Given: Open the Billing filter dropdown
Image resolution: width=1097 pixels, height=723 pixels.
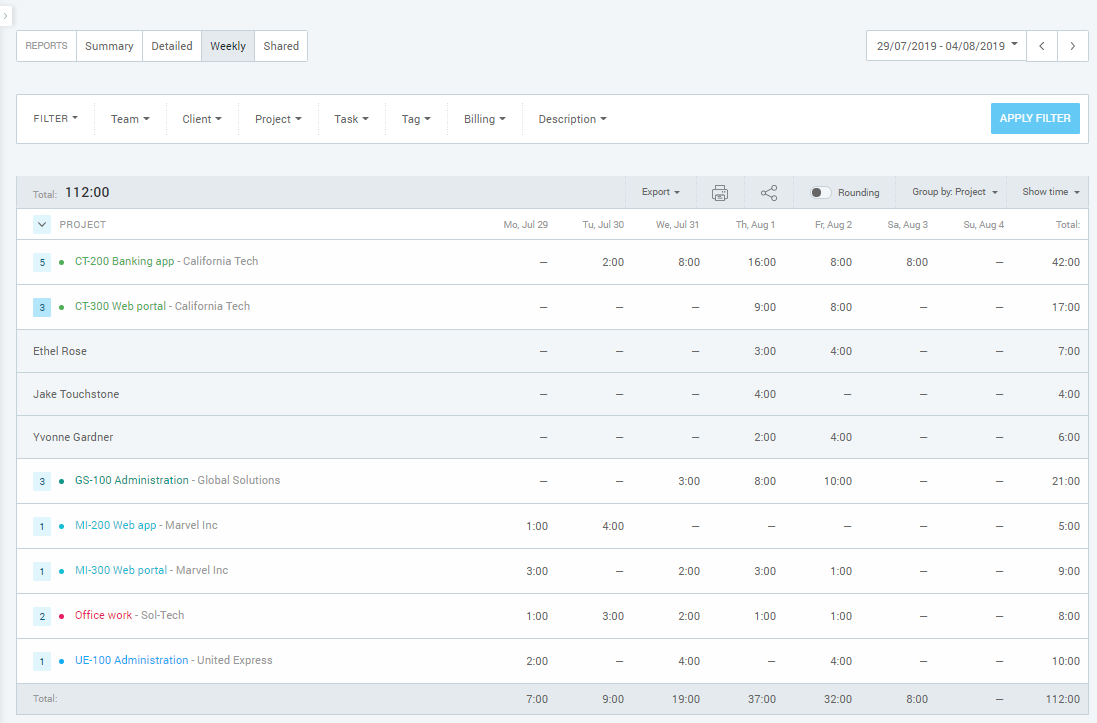Looking at the screenshot, I should tap(484, 119).
